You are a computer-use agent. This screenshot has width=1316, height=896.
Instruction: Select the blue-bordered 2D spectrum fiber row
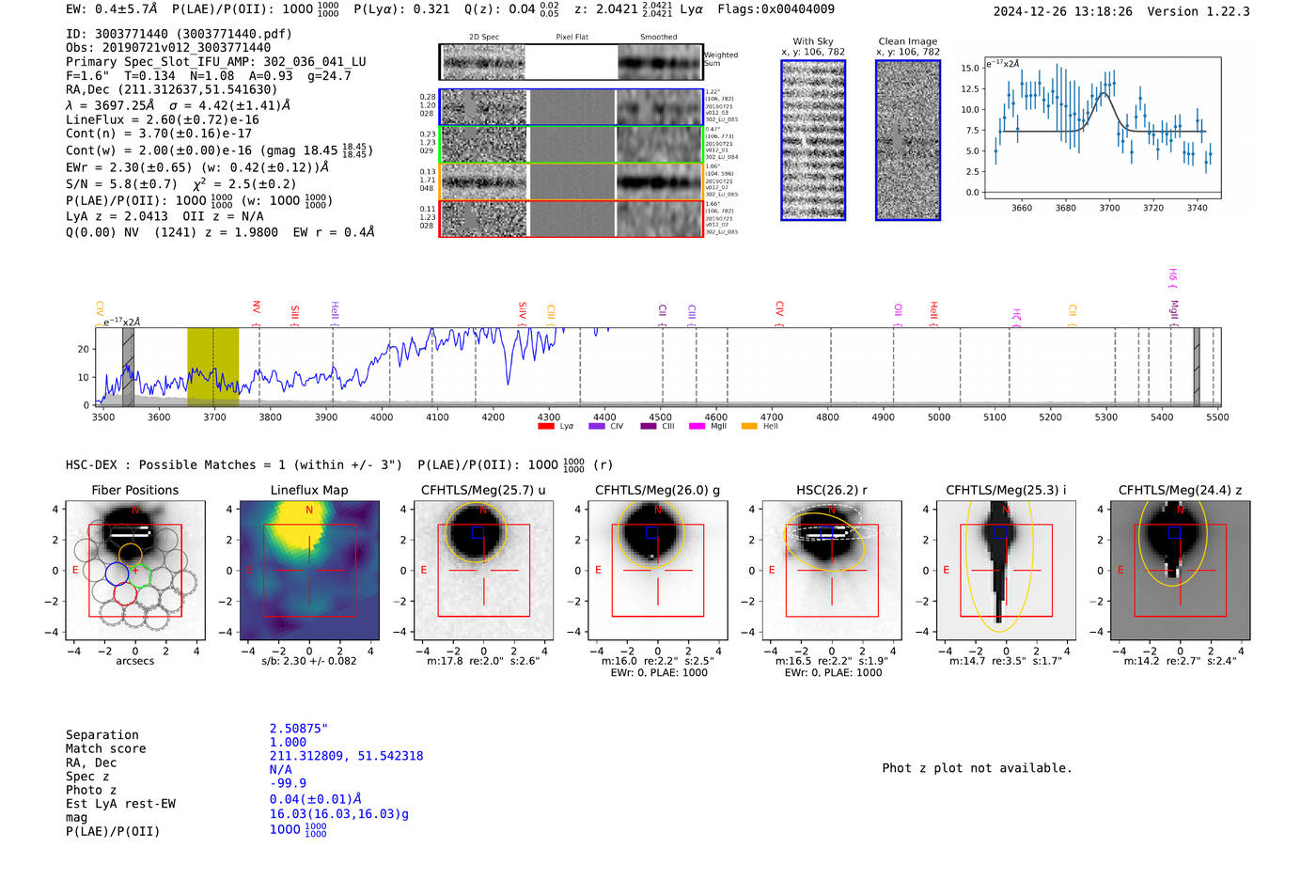[x=572, y=107]
